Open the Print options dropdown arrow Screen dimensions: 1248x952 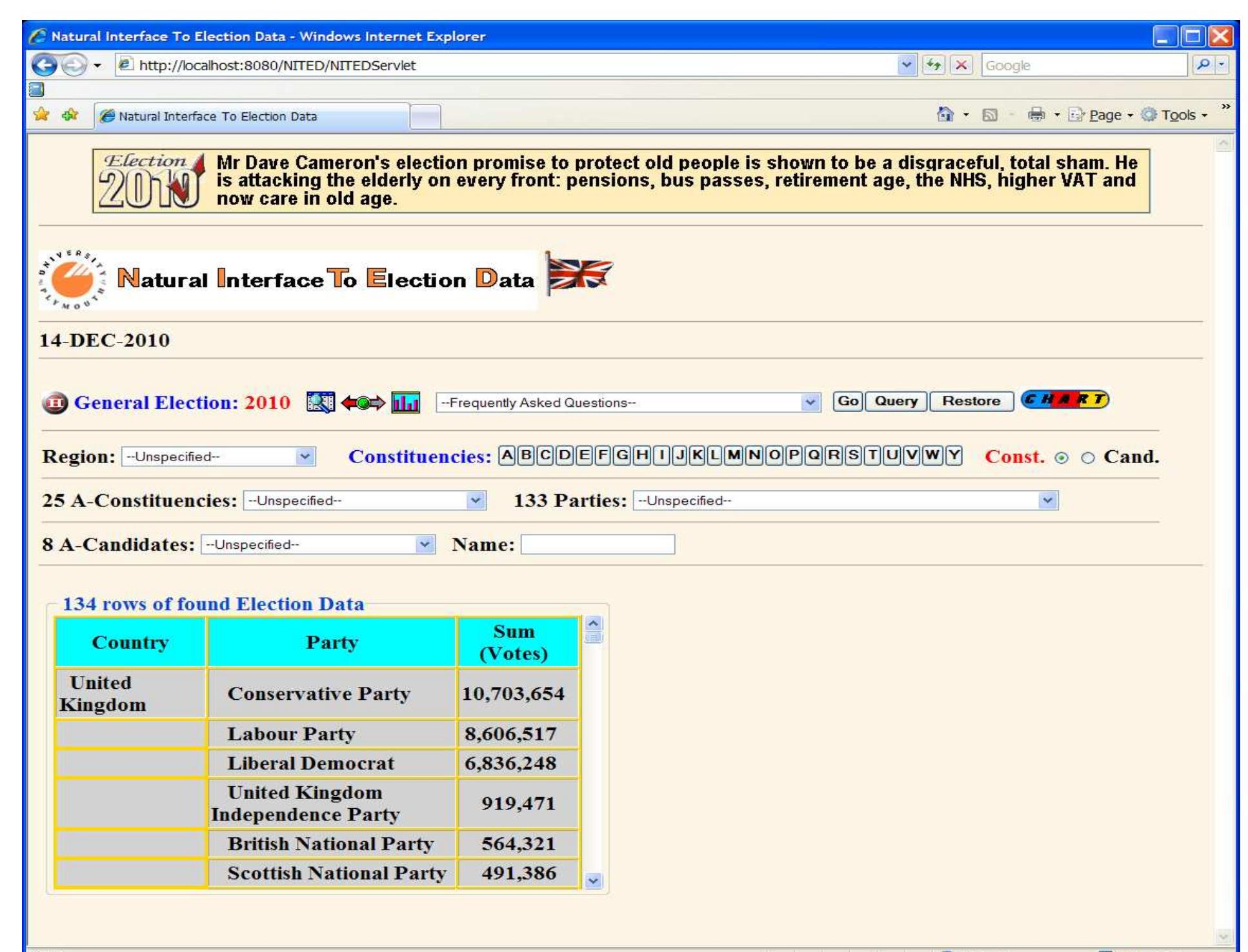[x=1057, y=115]
